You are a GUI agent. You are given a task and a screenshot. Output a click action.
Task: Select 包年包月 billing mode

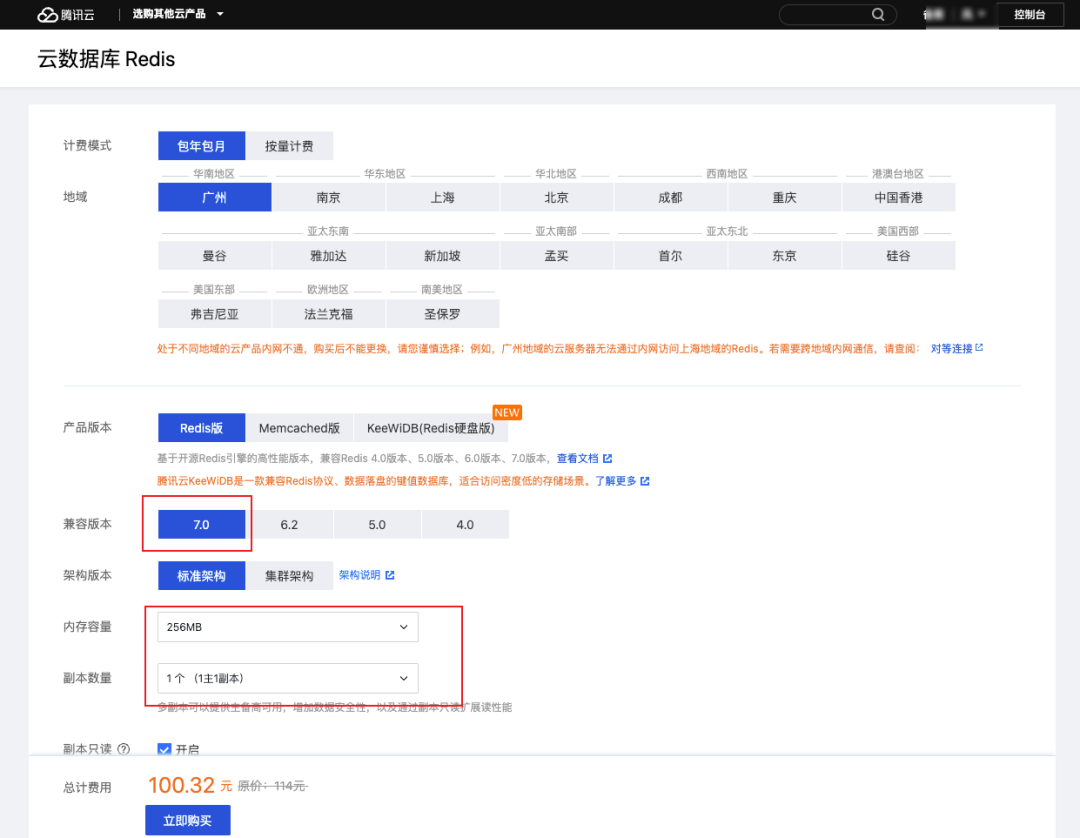(201, 146)
